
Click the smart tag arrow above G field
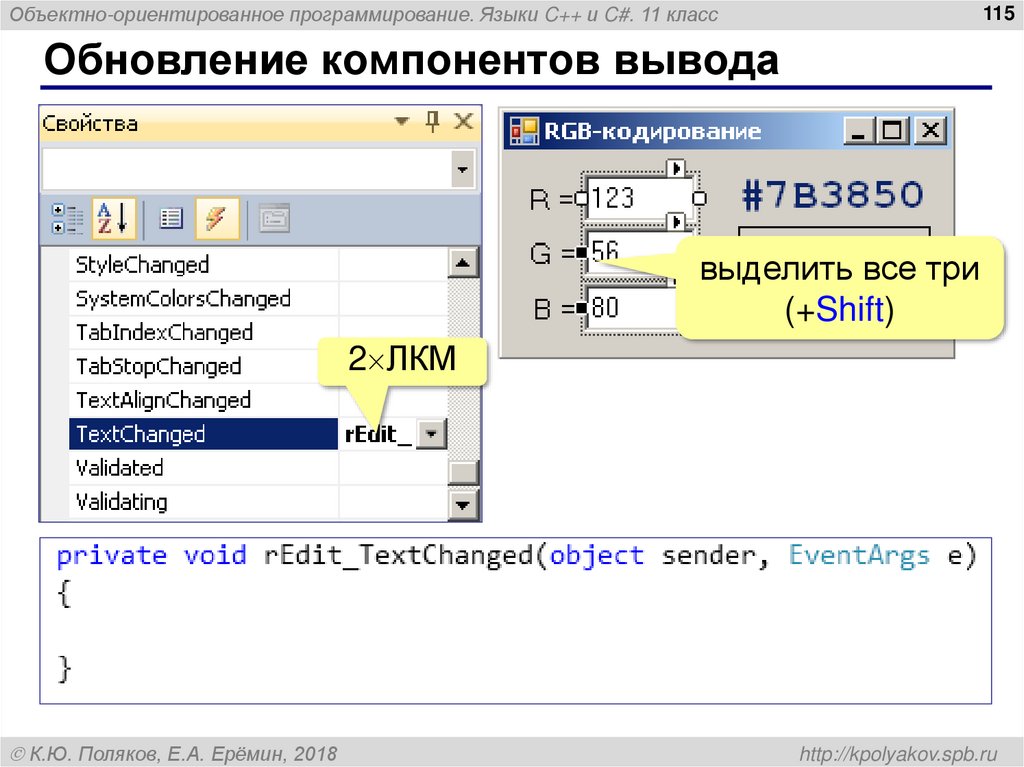pyautogui.click(x=677, y=222)
